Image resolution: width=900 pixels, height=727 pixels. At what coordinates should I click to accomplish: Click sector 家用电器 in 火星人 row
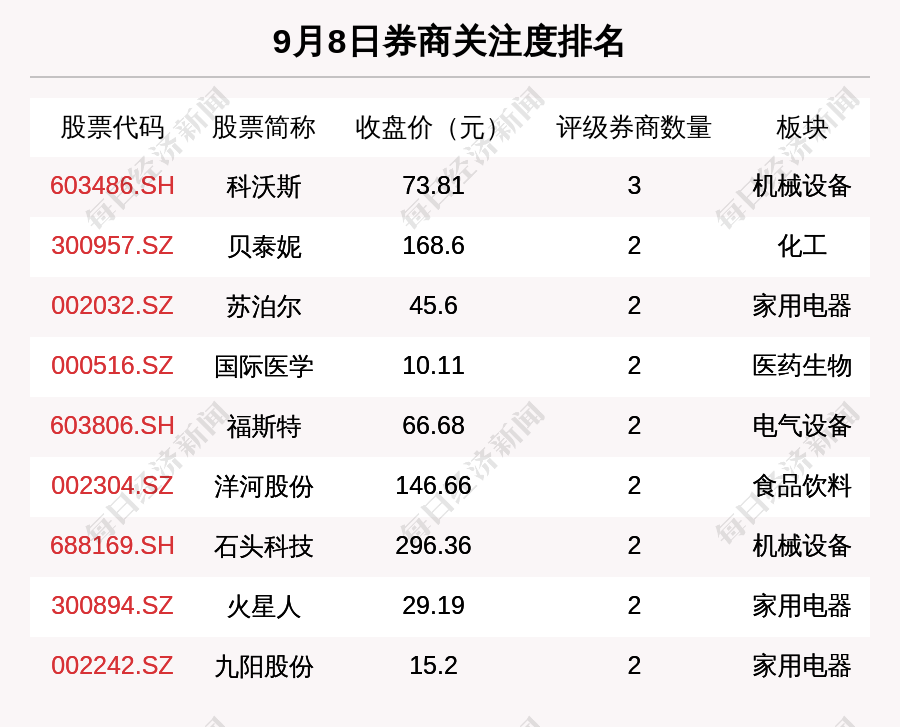[x=802, y=607]
